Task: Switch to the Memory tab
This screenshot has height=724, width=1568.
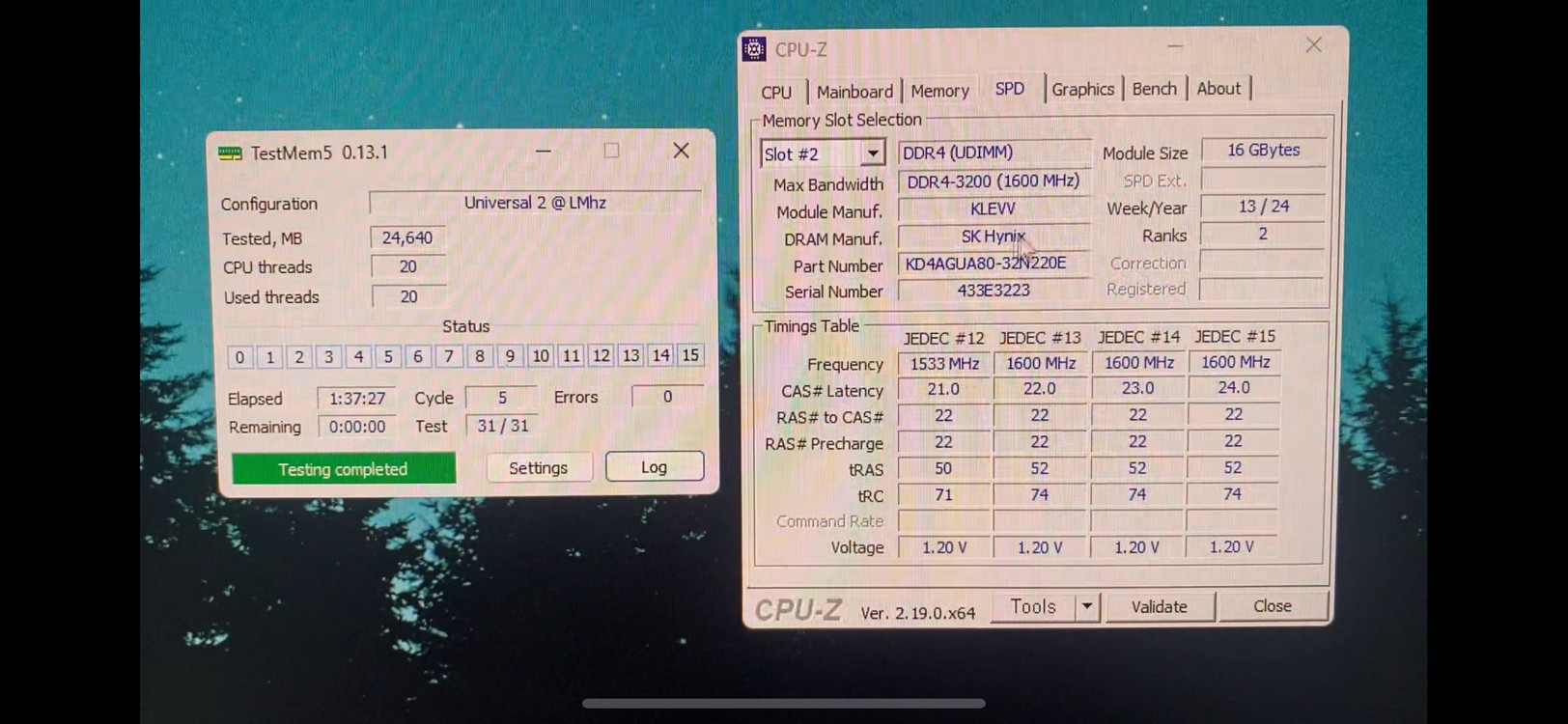Action: 939,91
